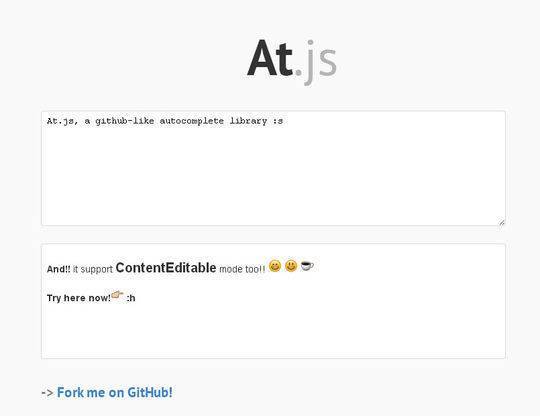Click the first smiling face emoji

coord(274,266)
